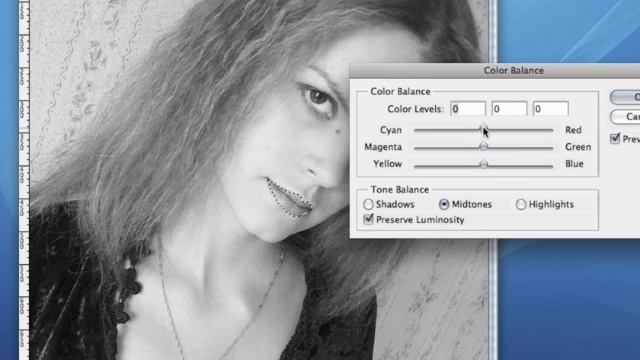Viewport: 640px width, 360px height.
Task: Click the vertical ruler of the document
Action: click(x=24, y=180)
